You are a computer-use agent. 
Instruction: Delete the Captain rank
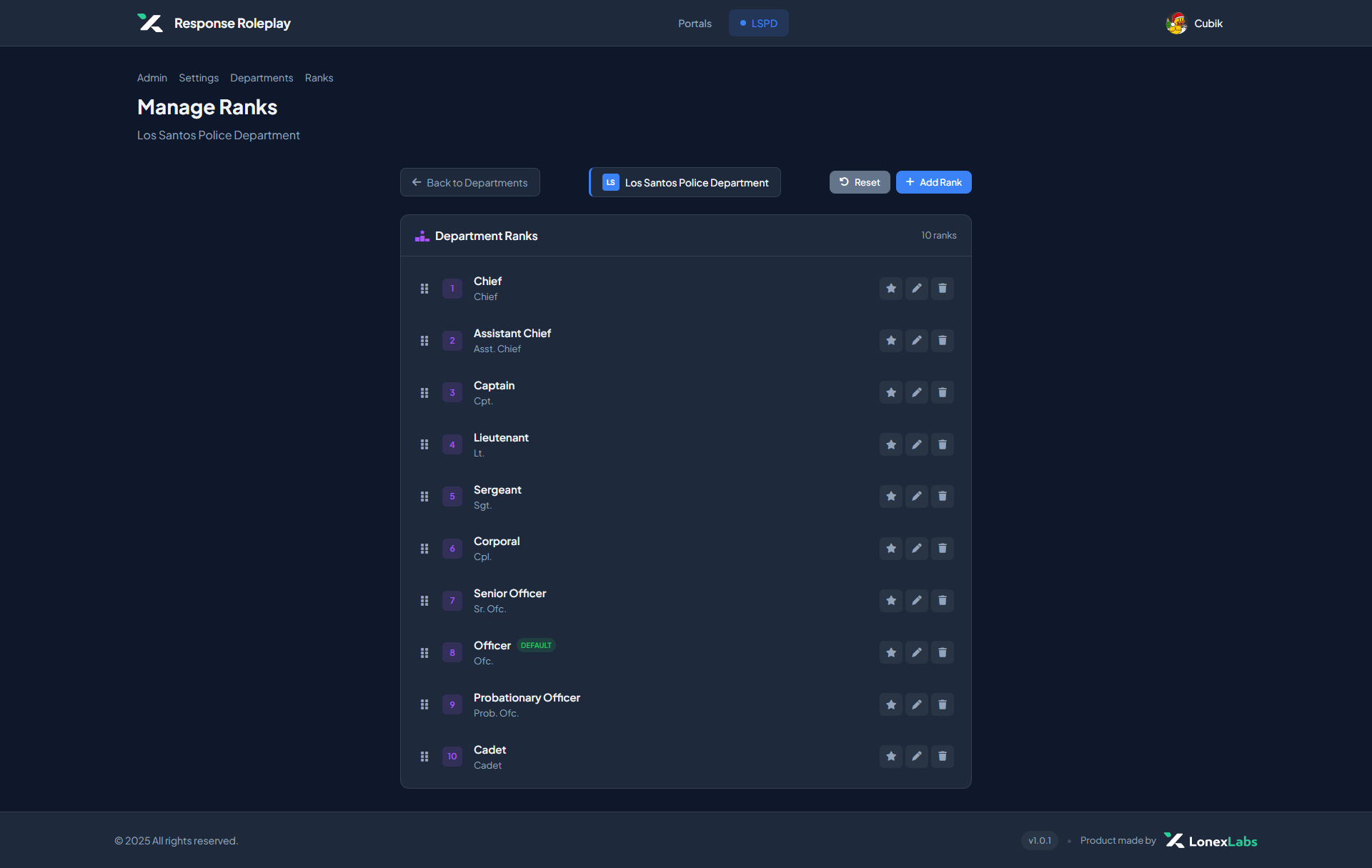click(x=943, y=392)
